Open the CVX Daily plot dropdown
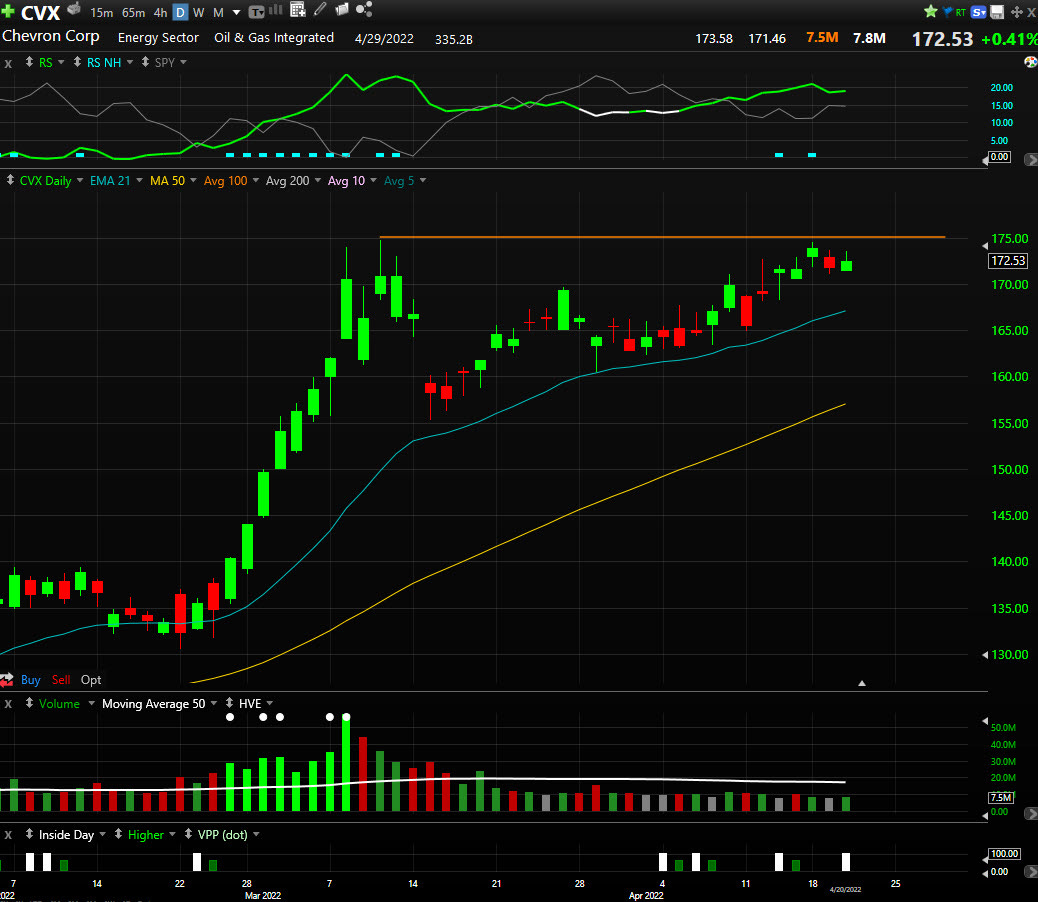 pyautogui.click(x=80, y=180)
